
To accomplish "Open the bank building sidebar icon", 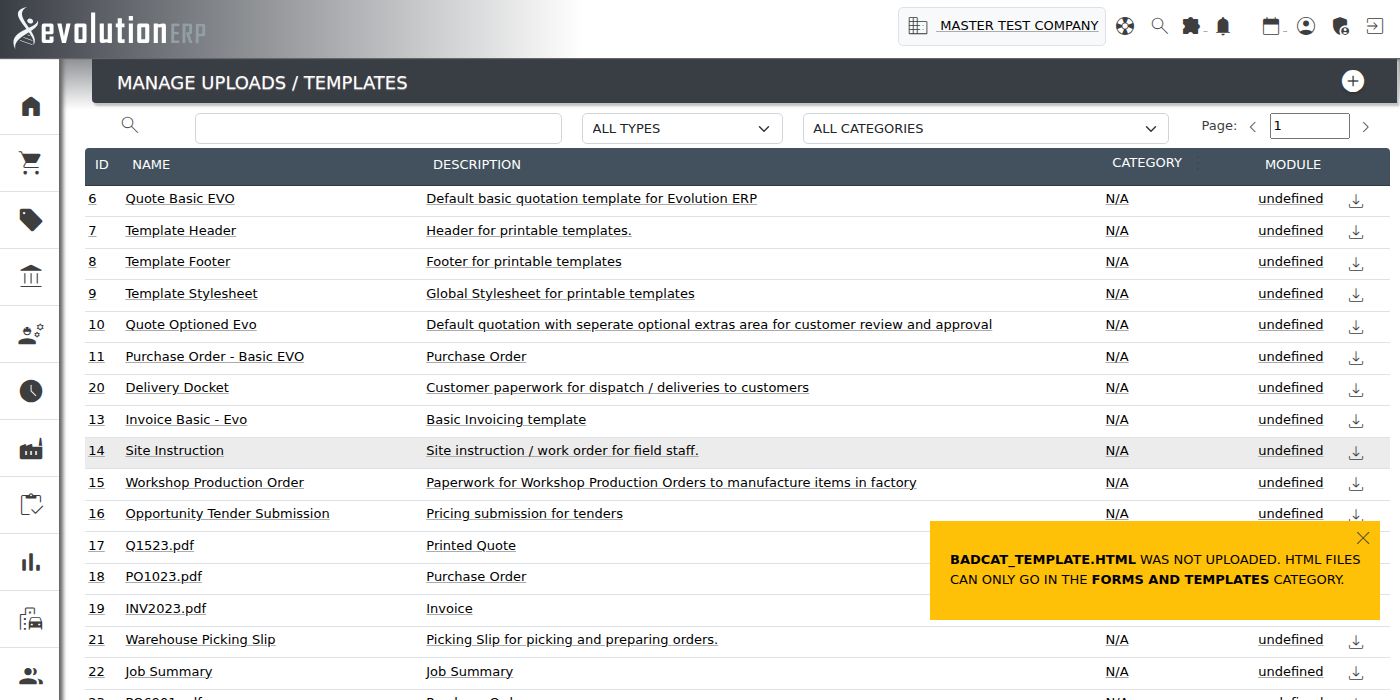I will 31,277.
